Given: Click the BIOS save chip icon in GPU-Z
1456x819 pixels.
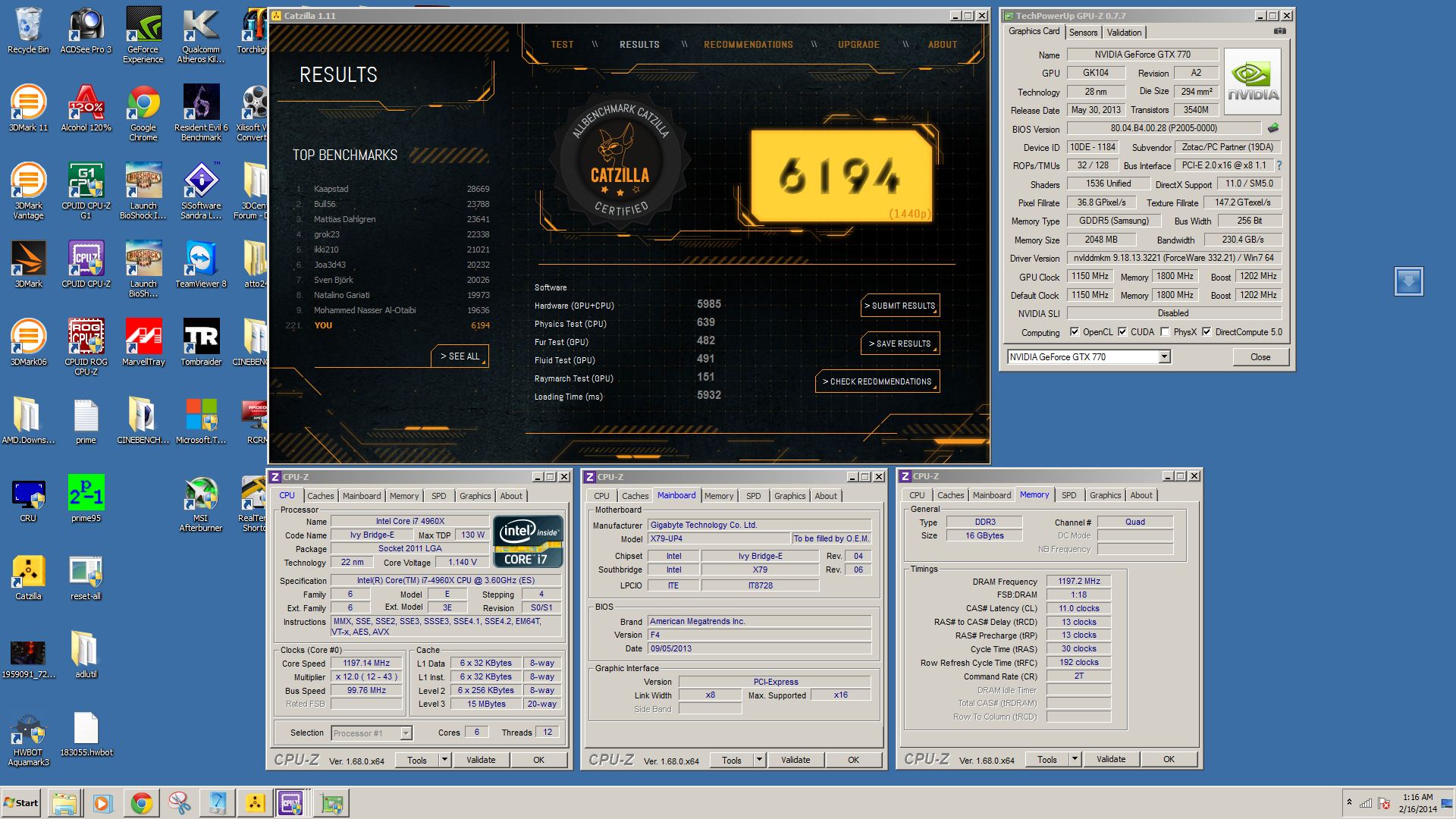Looking at the screenshot, I should click(x=1273, y=128).
